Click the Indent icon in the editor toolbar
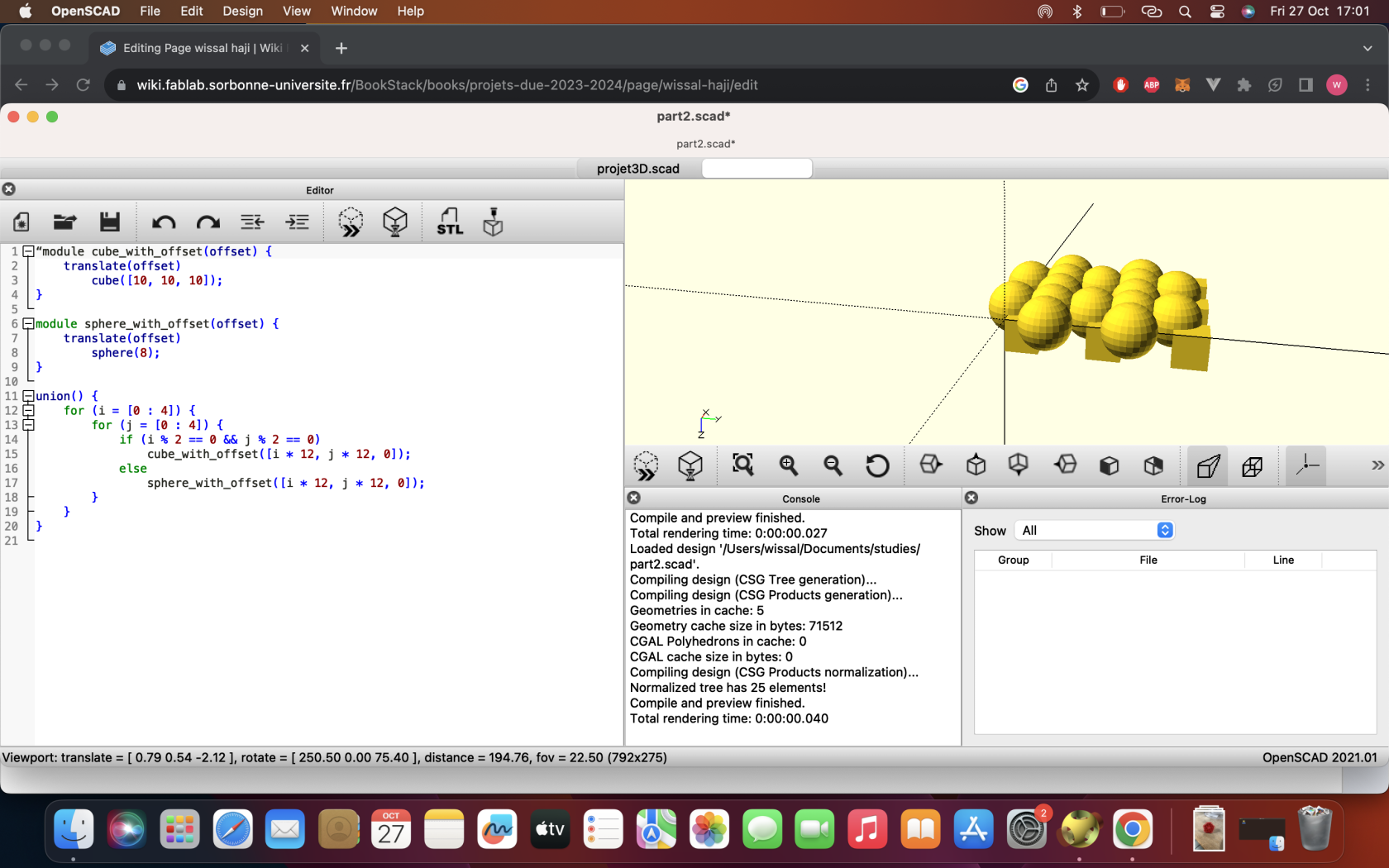Screen dimensions: 1389x868 click(x=298, y=222)
